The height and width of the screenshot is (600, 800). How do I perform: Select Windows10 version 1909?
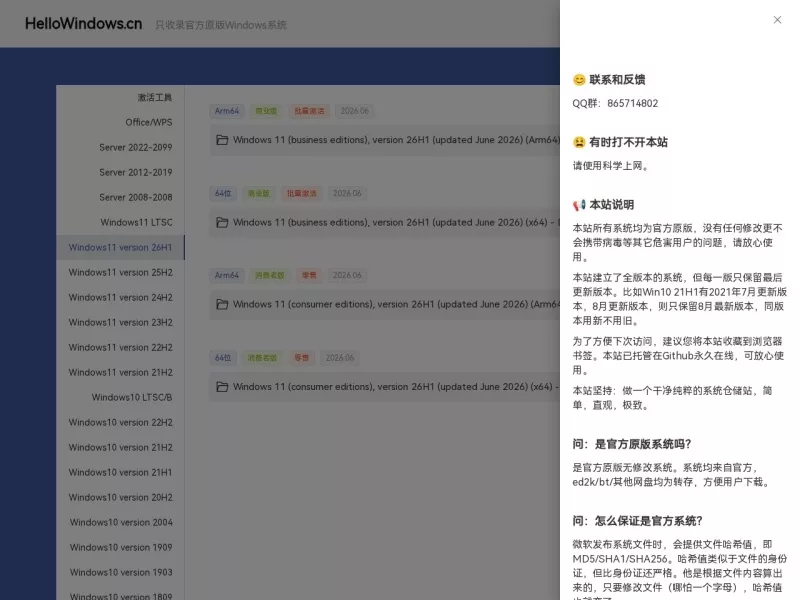[121, 547]
